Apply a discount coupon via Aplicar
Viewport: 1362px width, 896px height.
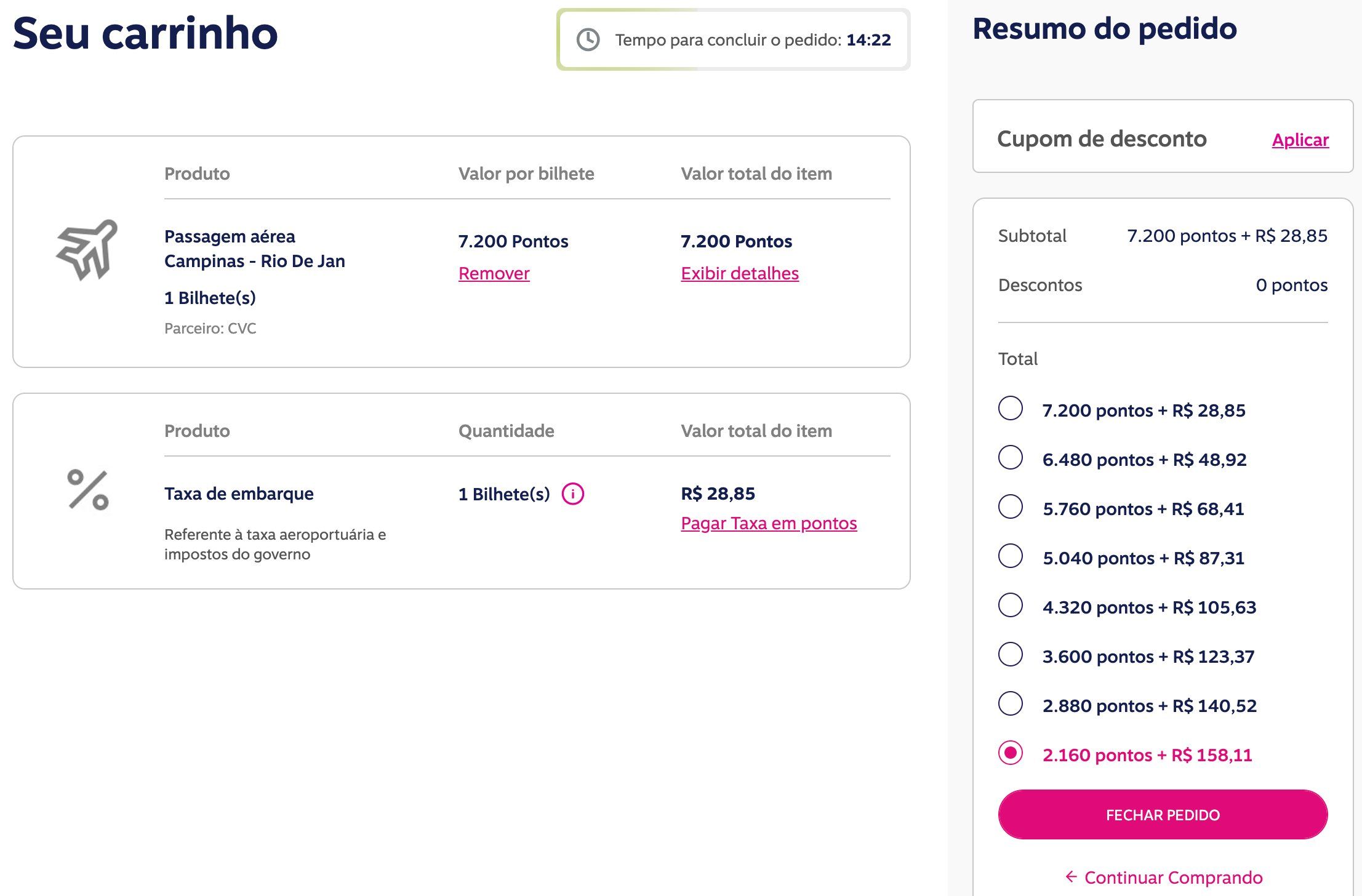pos(1300,140)
